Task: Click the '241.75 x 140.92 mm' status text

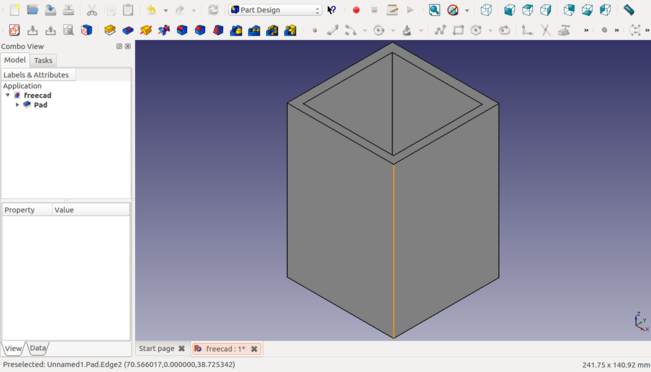Action: [x=616, y=365]
